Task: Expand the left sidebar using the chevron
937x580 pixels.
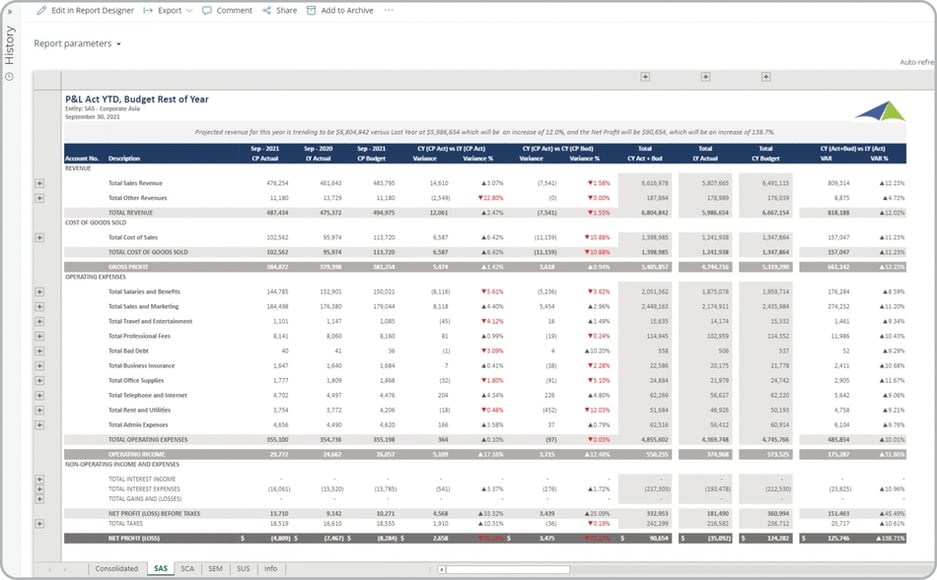Action: (x=9, y=10)
